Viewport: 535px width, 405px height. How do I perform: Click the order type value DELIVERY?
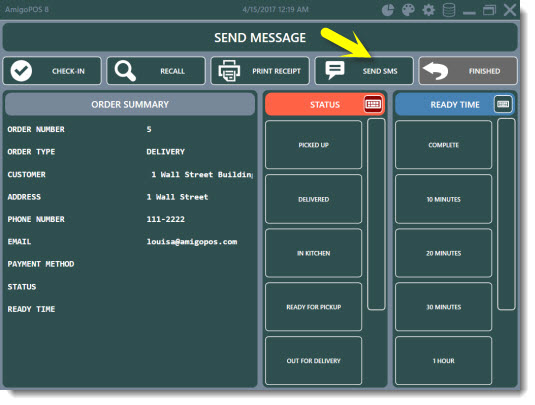tap(165, 151)
